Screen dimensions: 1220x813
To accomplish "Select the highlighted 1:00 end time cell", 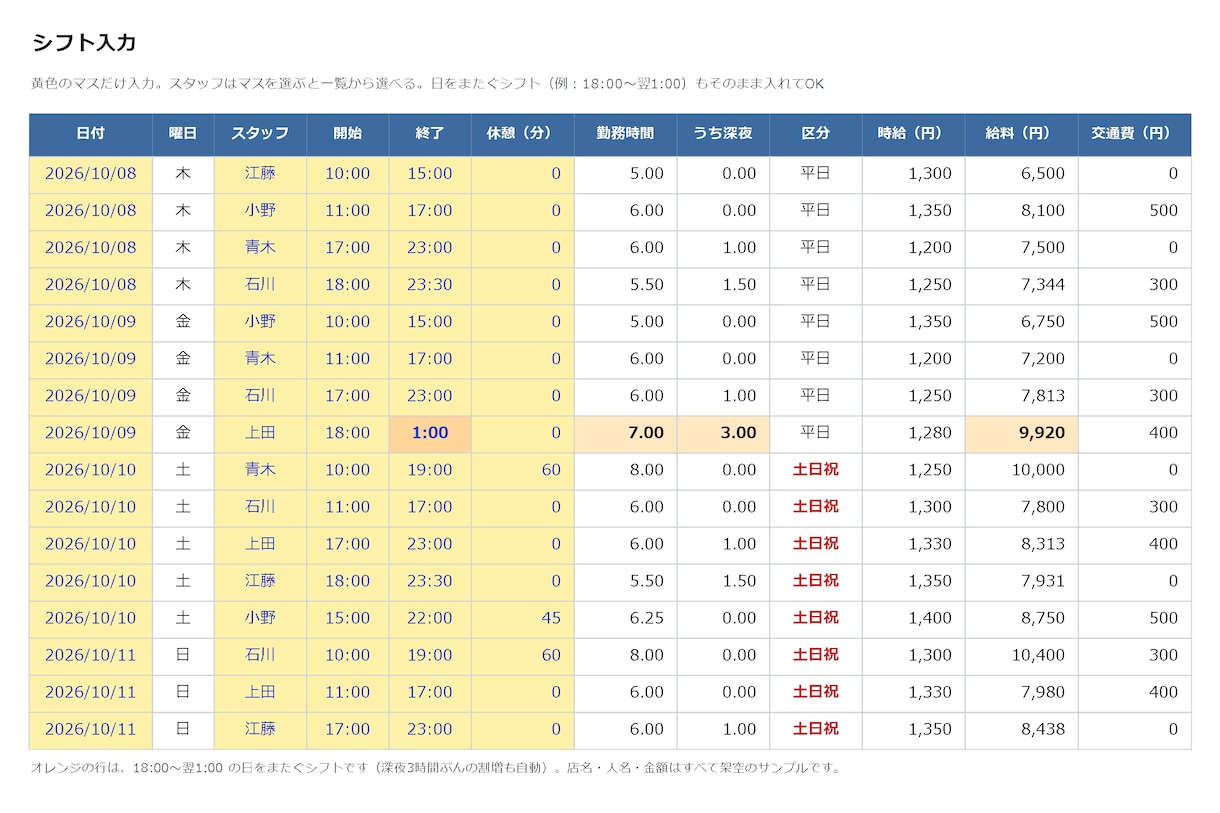I will point(430,433).
